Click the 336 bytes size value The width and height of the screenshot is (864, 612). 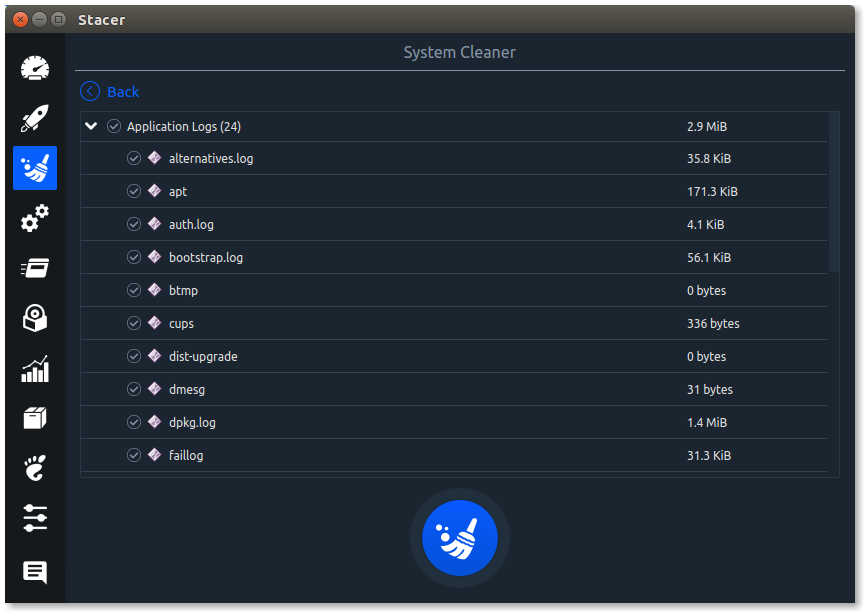[x=713, y=324]
